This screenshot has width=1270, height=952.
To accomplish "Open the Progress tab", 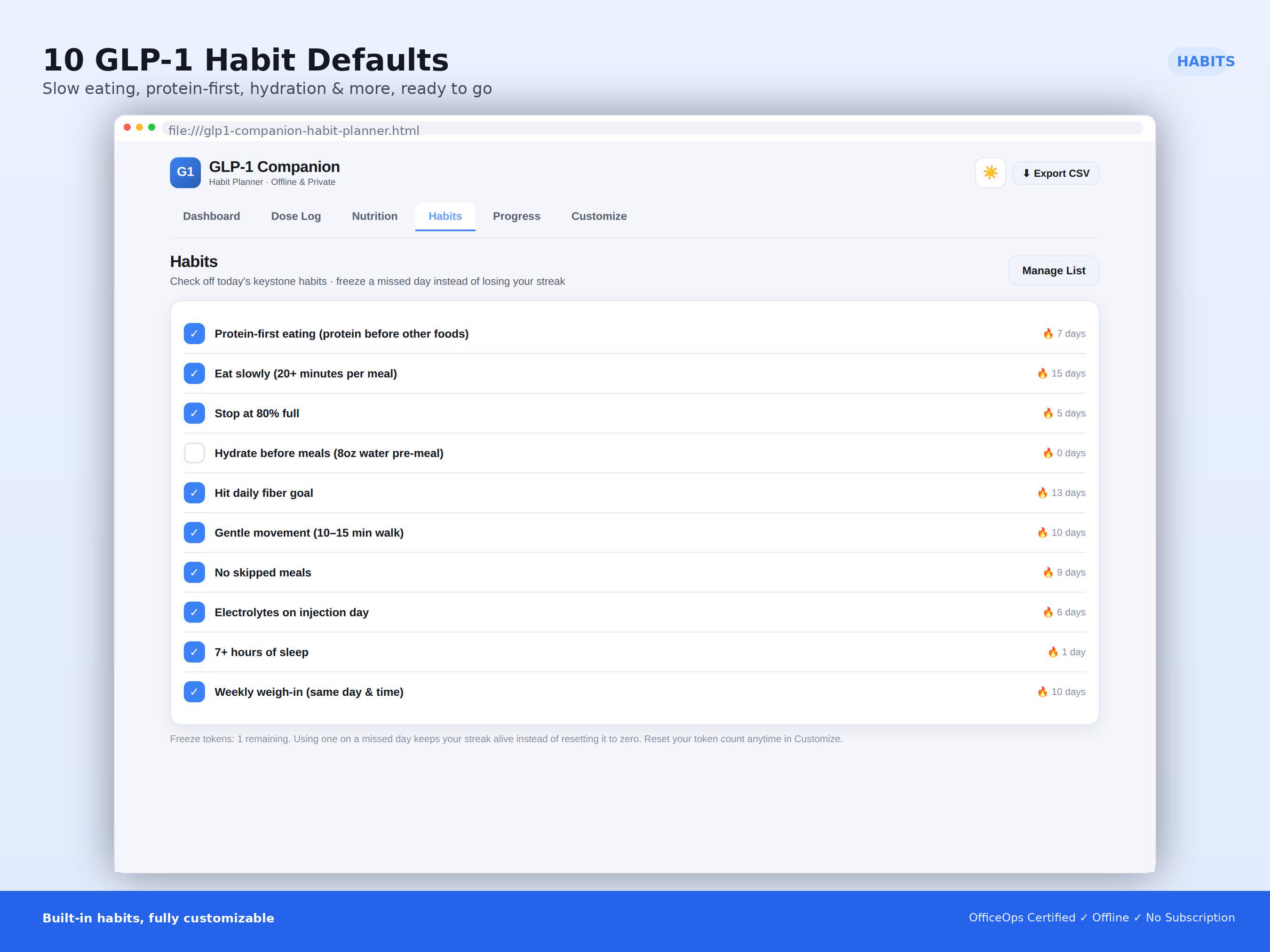I will pos(516,216).
